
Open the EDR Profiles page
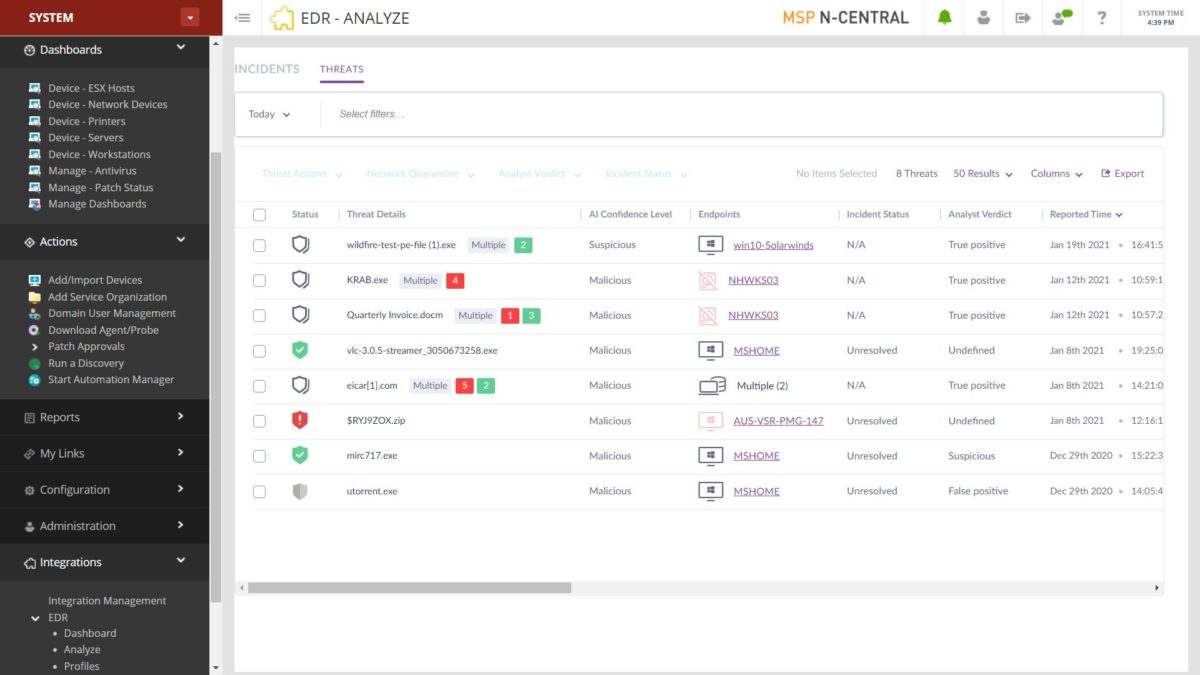[81, 666]
